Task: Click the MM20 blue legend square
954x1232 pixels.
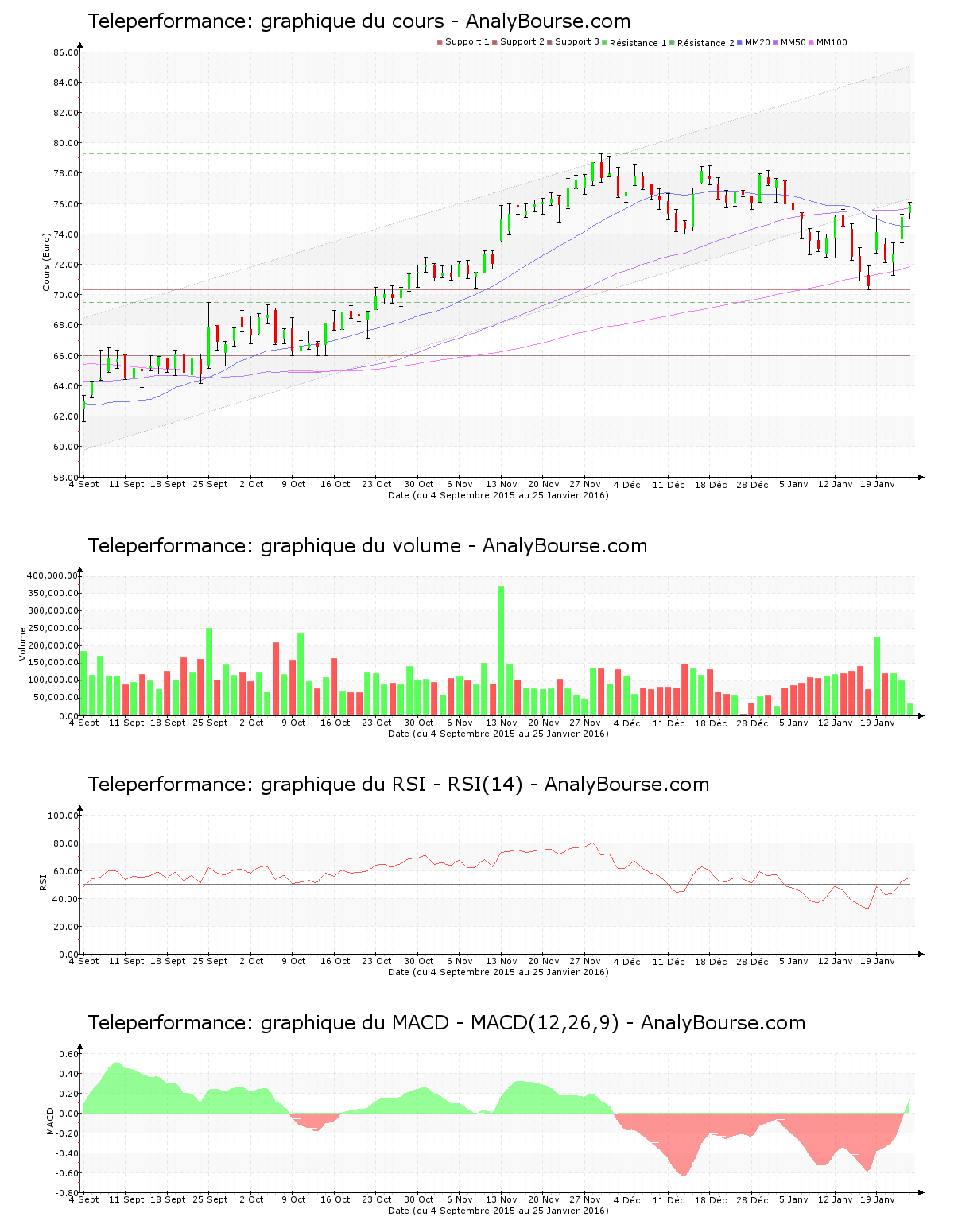Action: [x=740, y=42]
